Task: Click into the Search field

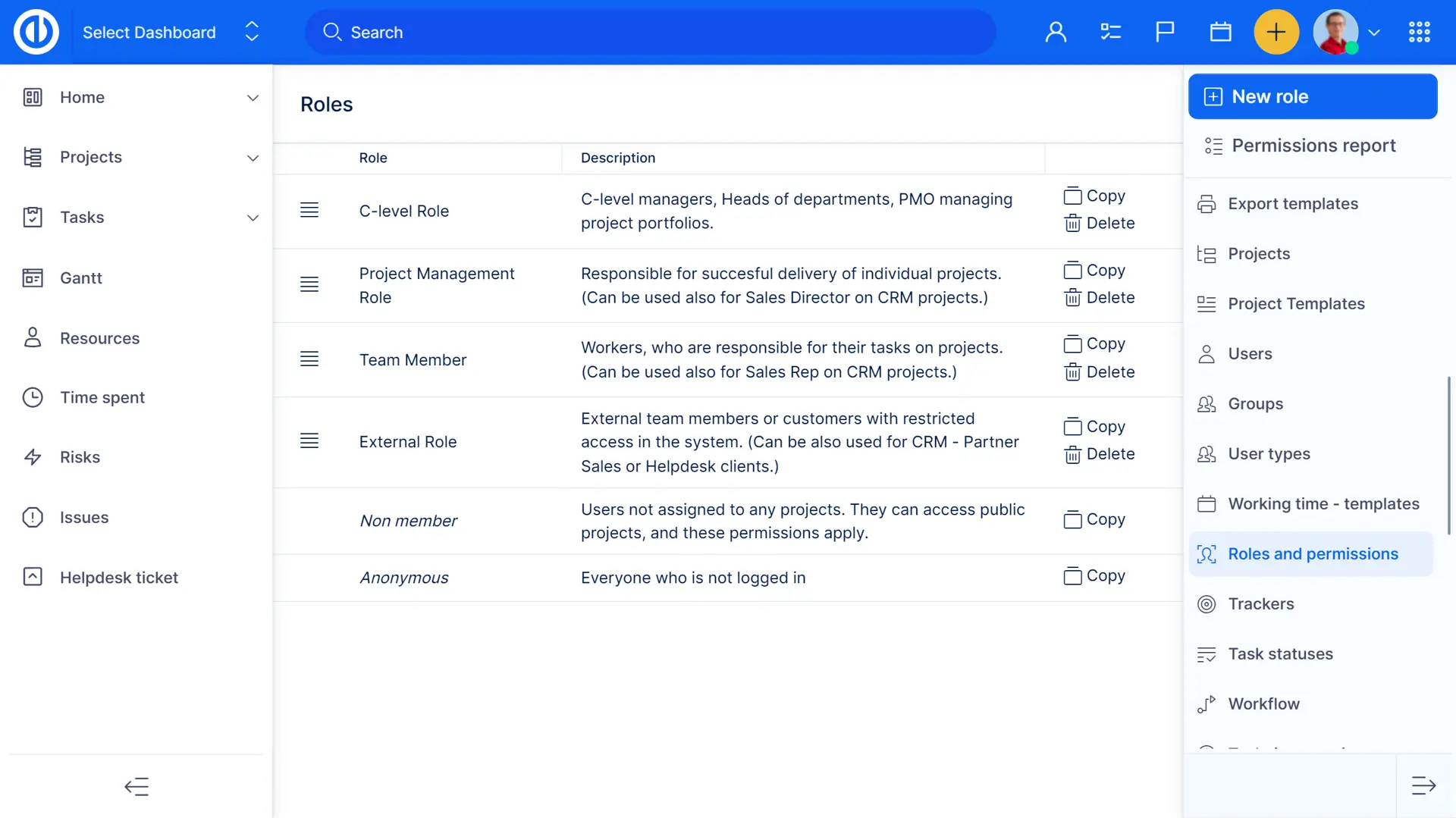Action: [x=651, y=32]
